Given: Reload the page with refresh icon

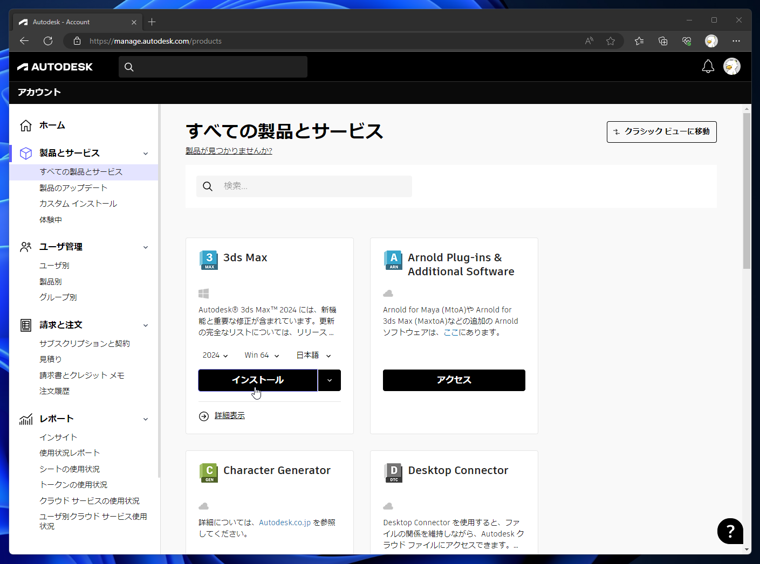Looking at the screenshot, I should tap(48, 41).
